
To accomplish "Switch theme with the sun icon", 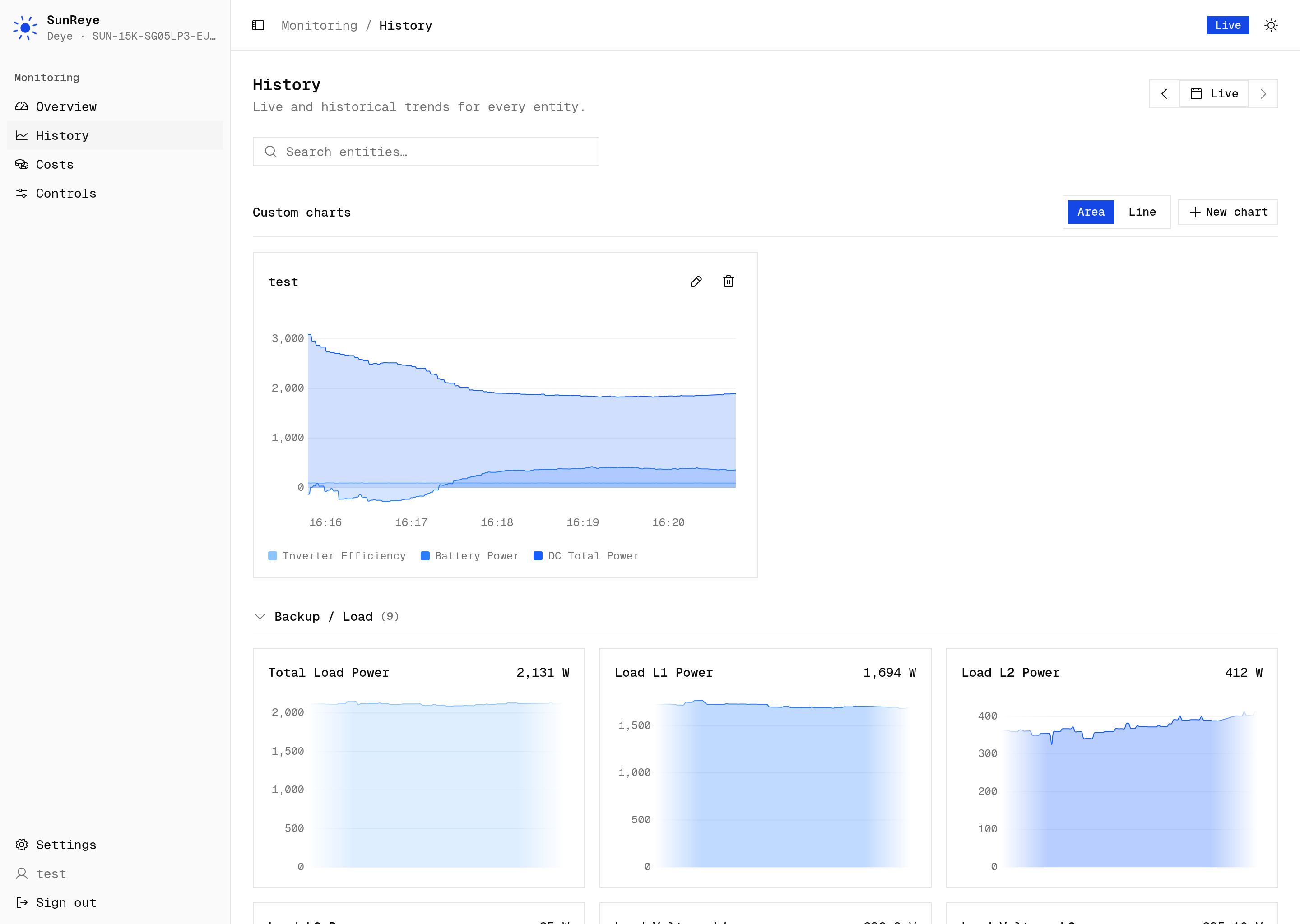I will point(1271,26).
